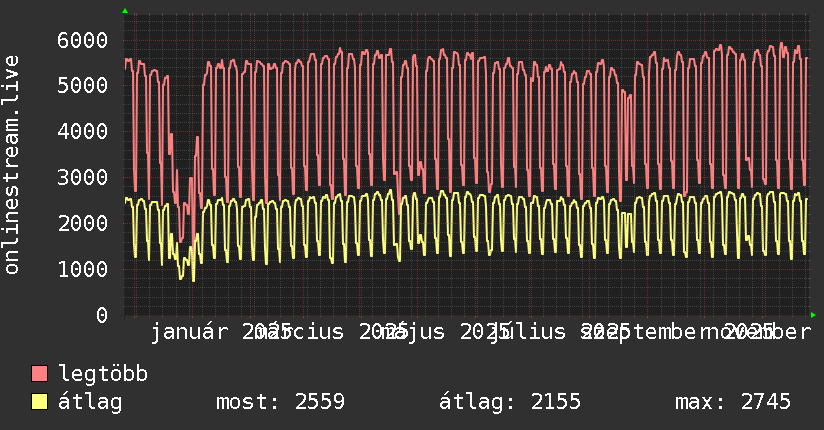Screen dimensions: 824x430
Task: Click the 'max: 2745' statistic
Action: (732, 403)
